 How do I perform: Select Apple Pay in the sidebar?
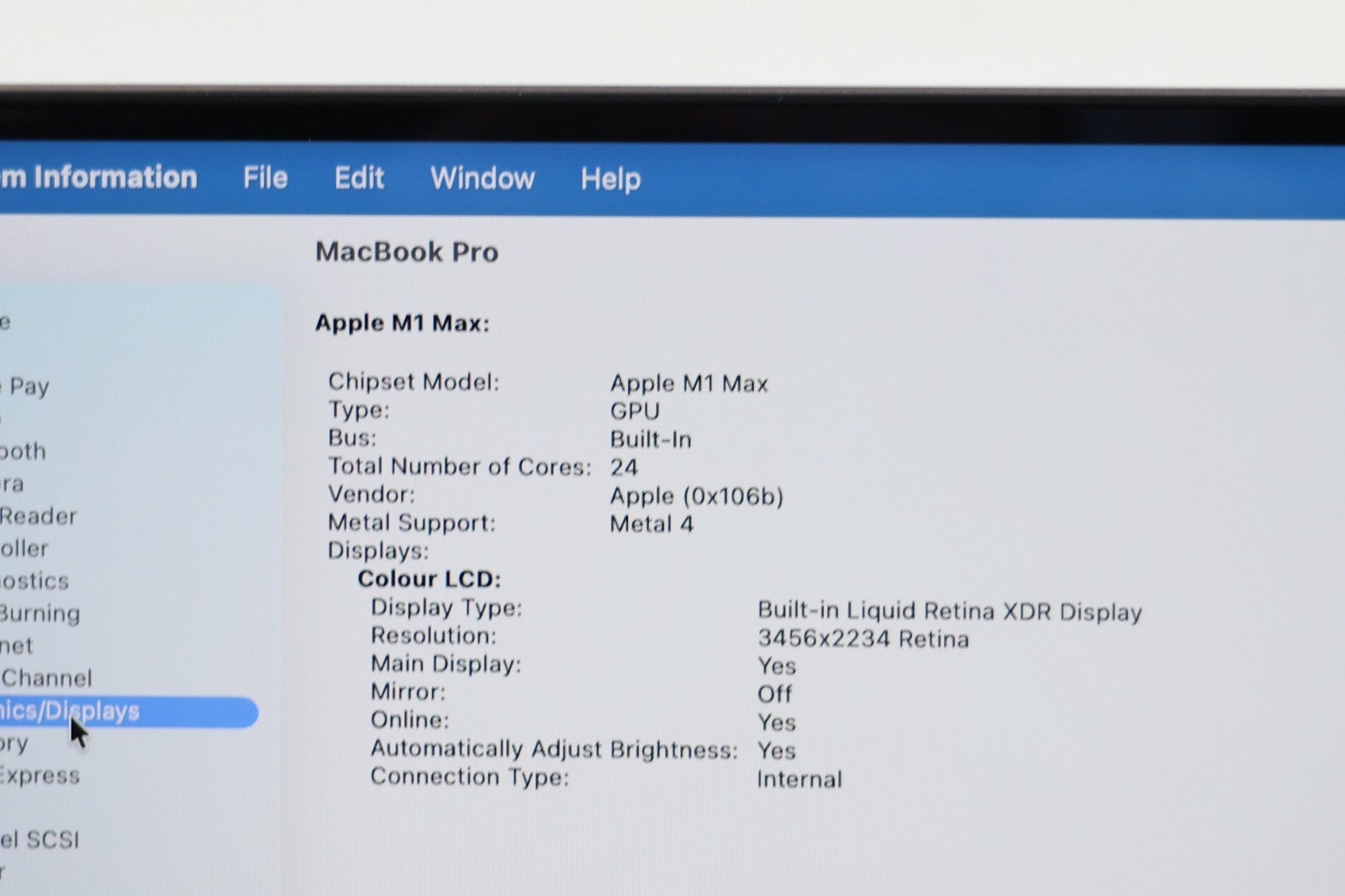click(27, 387)
